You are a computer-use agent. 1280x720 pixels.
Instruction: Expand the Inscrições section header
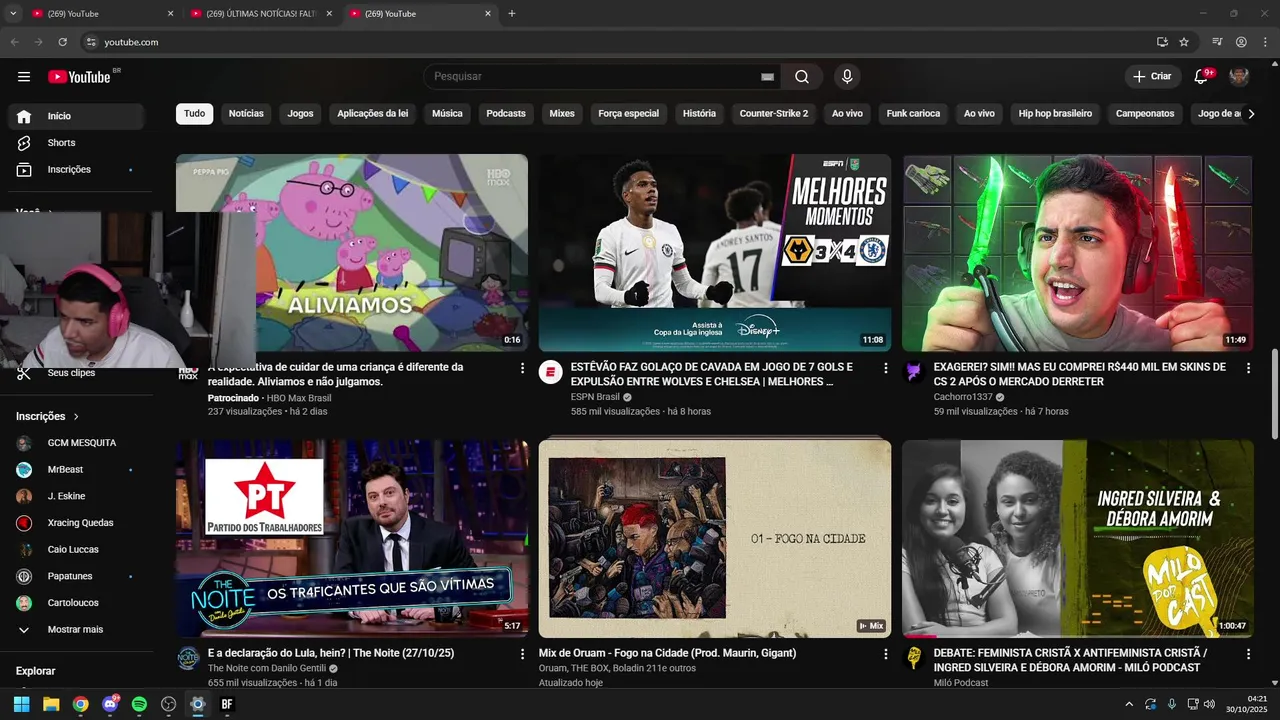[x=47, y=416]
